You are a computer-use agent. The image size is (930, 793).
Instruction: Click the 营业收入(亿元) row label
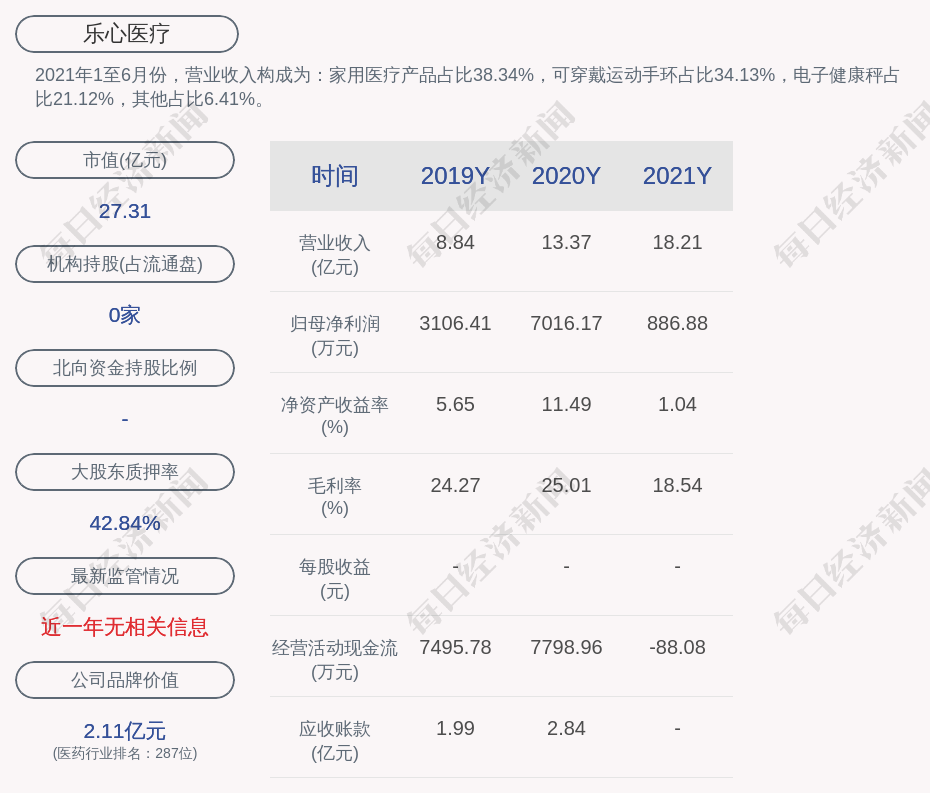click(335, 255)
